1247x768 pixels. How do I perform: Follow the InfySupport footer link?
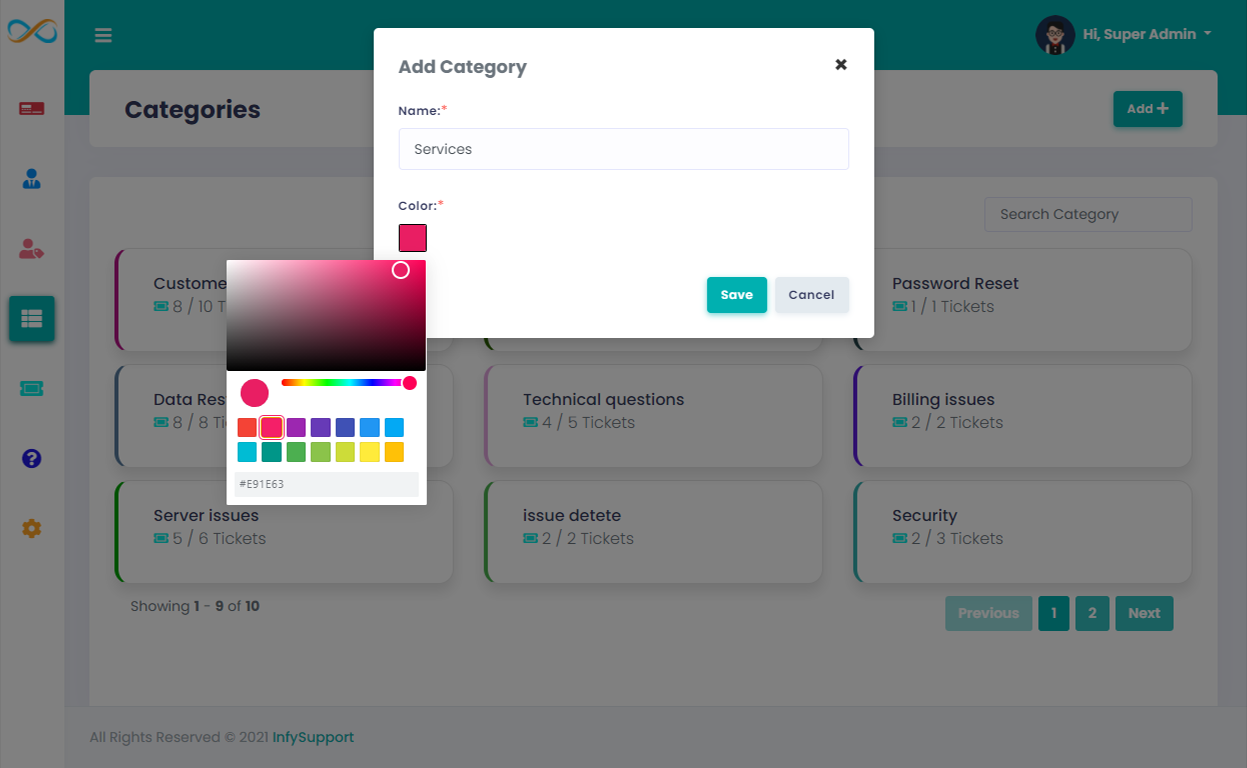coord(313,737)
